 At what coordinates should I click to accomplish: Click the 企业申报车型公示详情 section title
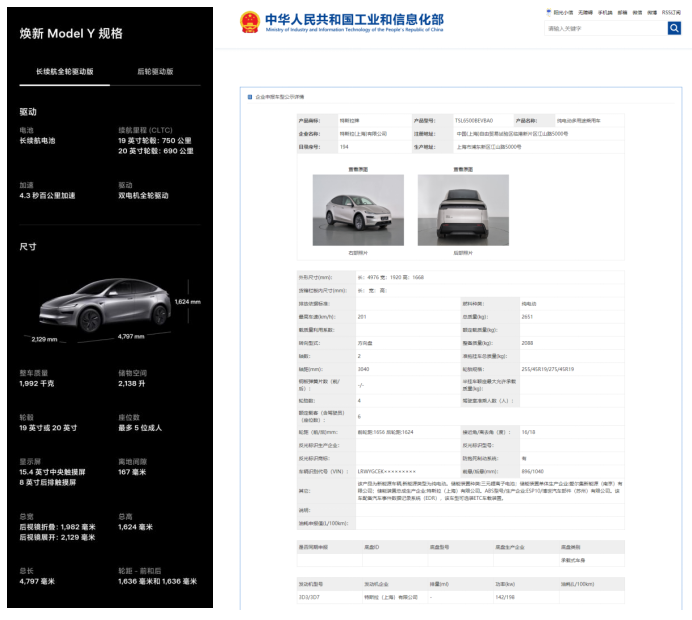coord(279,97)
